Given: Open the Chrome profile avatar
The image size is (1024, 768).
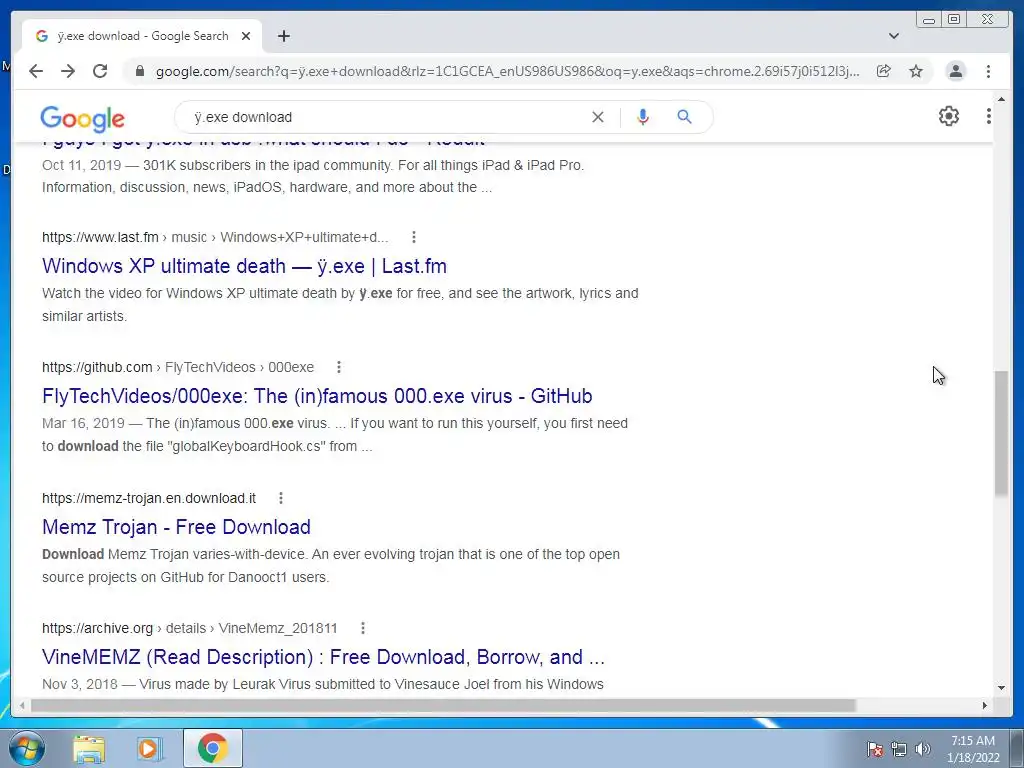Looking at the screenshot, I should point(955,71).
